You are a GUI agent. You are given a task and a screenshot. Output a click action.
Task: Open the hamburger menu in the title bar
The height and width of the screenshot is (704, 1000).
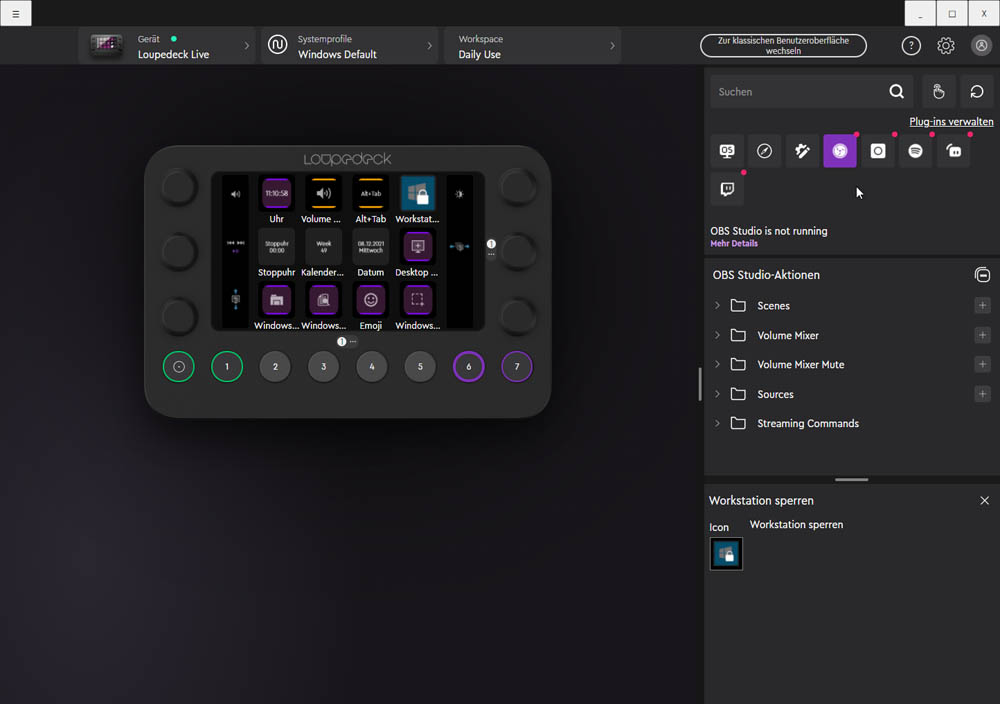(x=16, y=13)
